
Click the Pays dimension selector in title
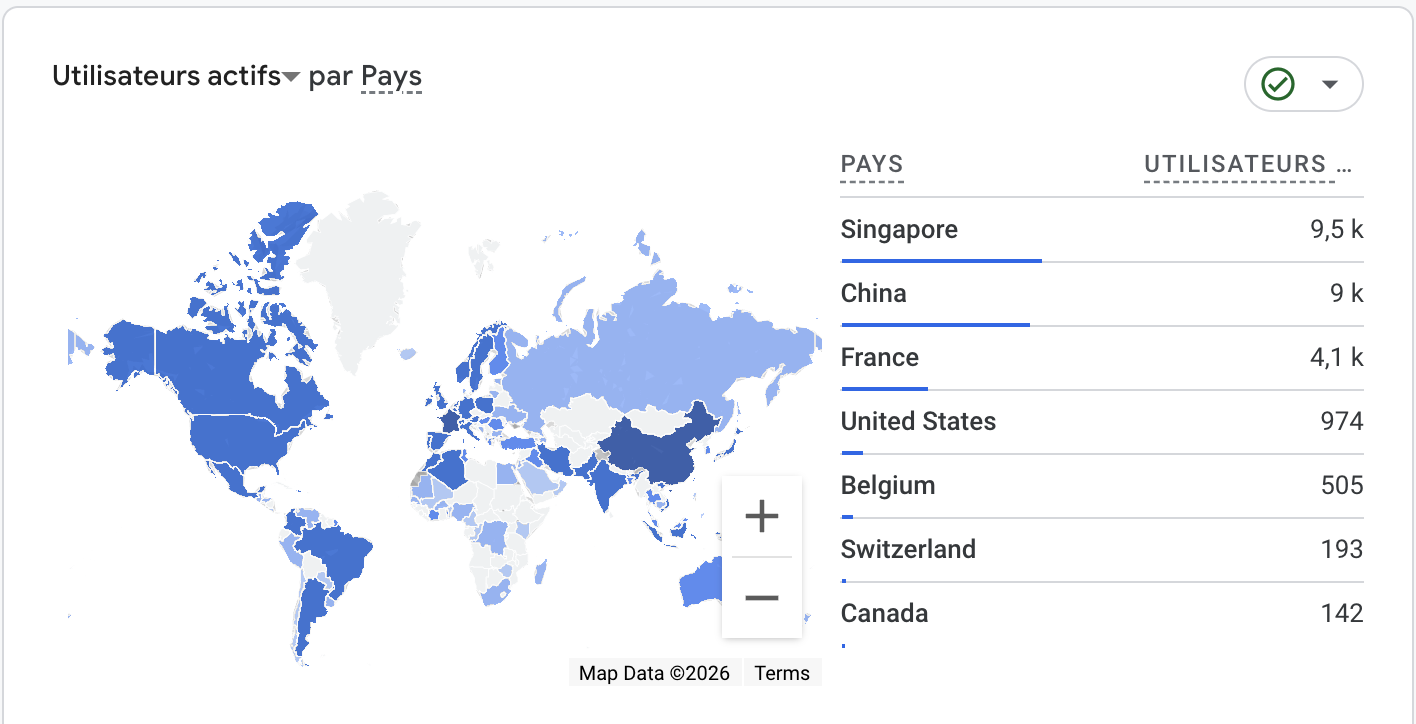[391, 77]
